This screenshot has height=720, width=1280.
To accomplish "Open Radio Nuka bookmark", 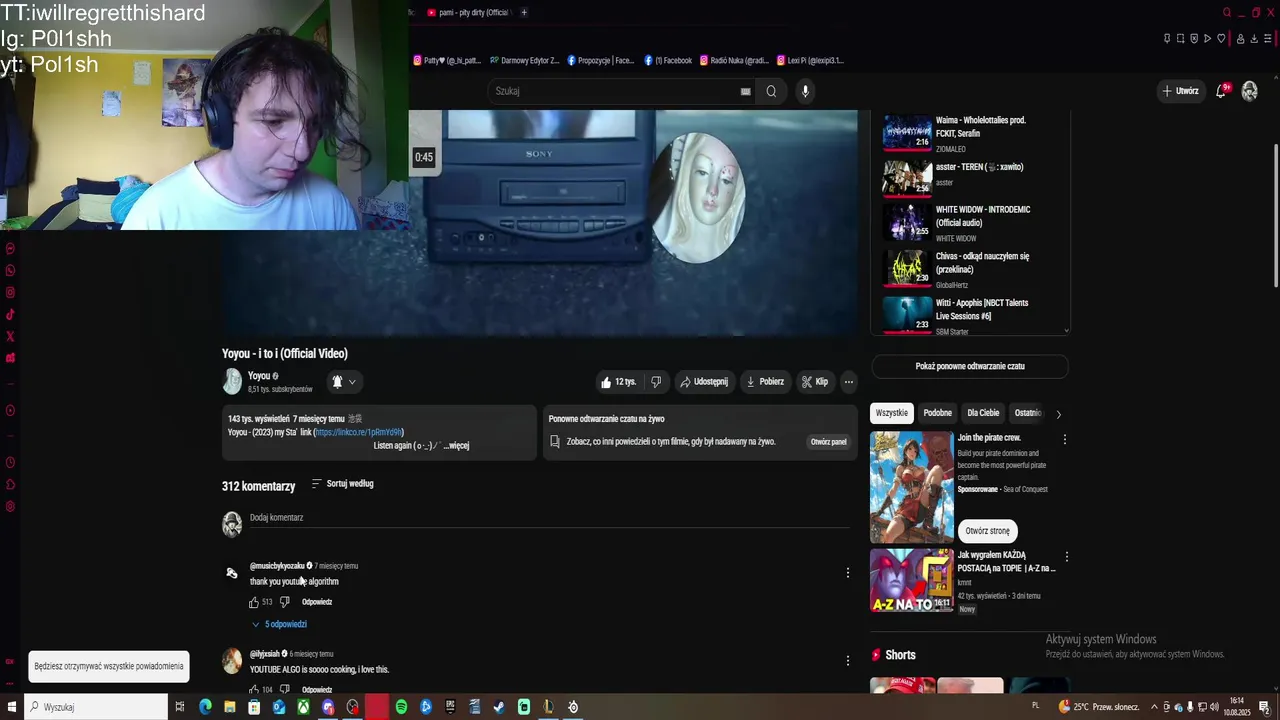I will point(734,60).
